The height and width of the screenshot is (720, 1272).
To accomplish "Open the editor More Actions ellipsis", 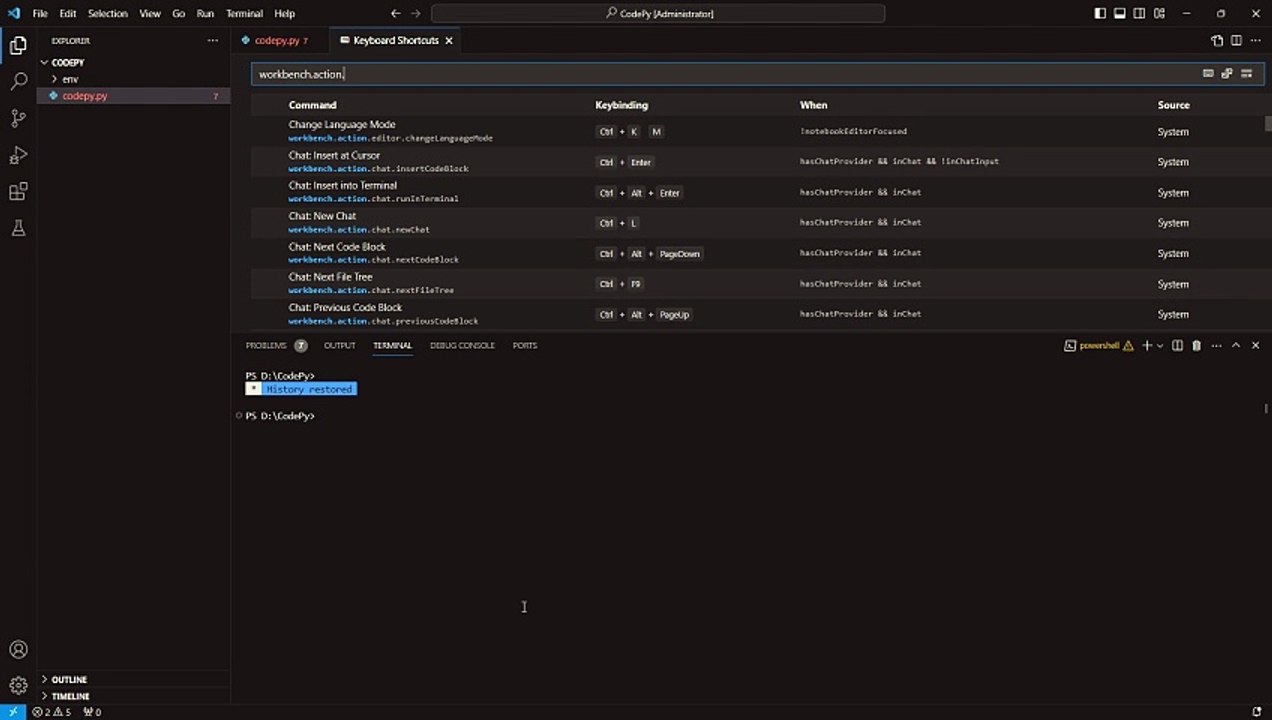I will pos(1256,41).
